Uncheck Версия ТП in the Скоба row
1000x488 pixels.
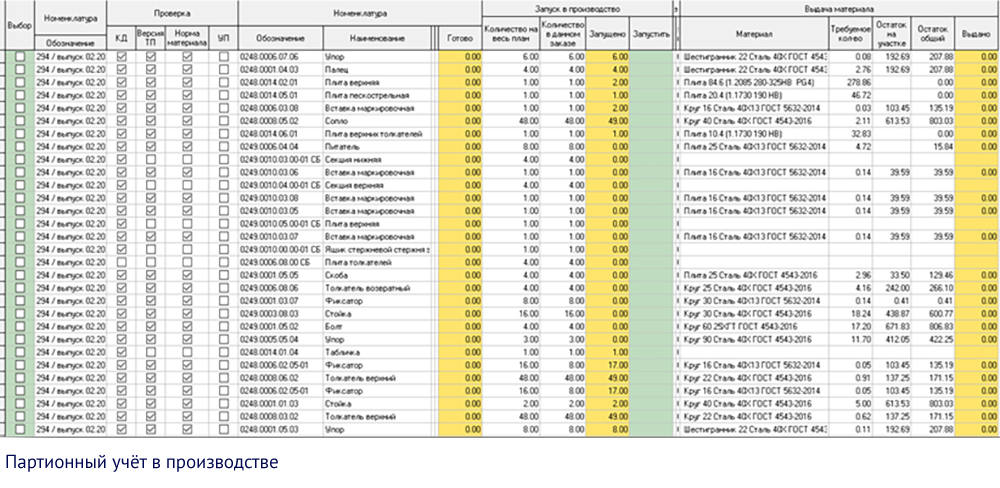[151, 275]
